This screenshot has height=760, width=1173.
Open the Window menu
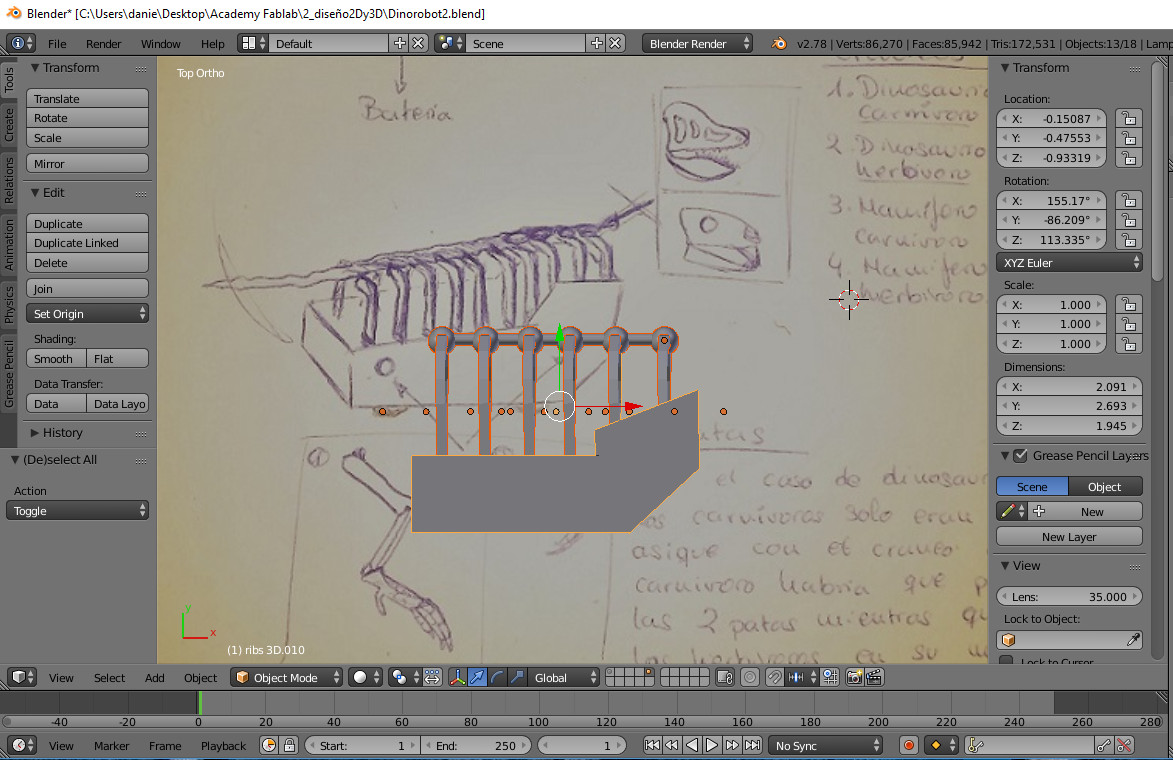(x=161, y=43)
